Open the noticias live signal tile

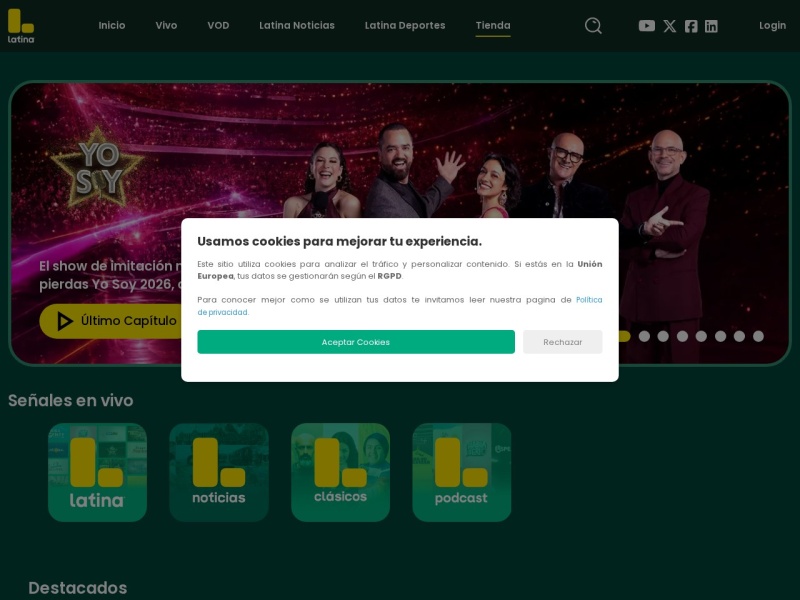pyautogui.click(x=219, y=472)
